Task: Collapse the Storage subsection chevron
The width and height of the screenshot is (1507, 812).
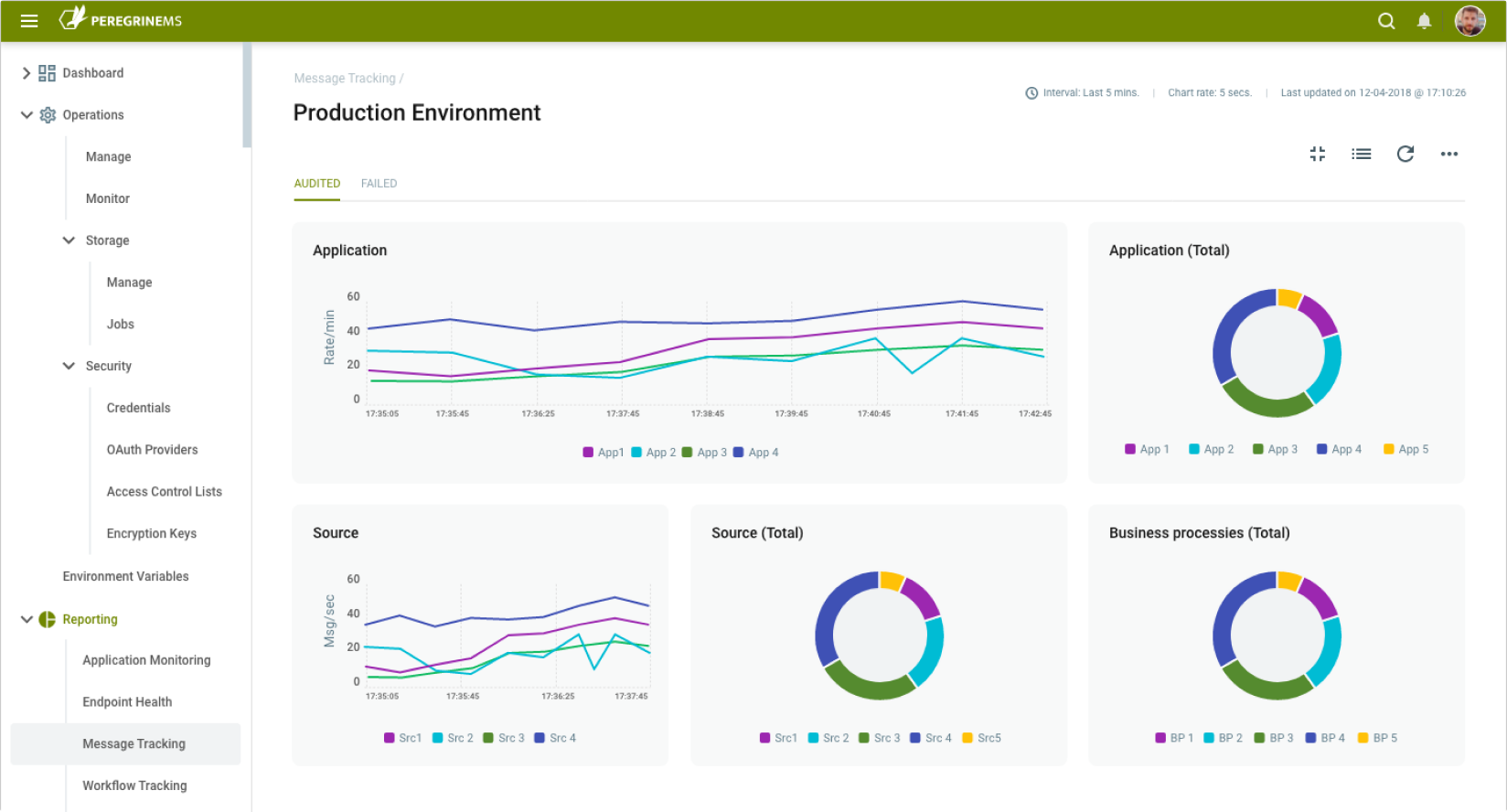Action: point(69,240)
